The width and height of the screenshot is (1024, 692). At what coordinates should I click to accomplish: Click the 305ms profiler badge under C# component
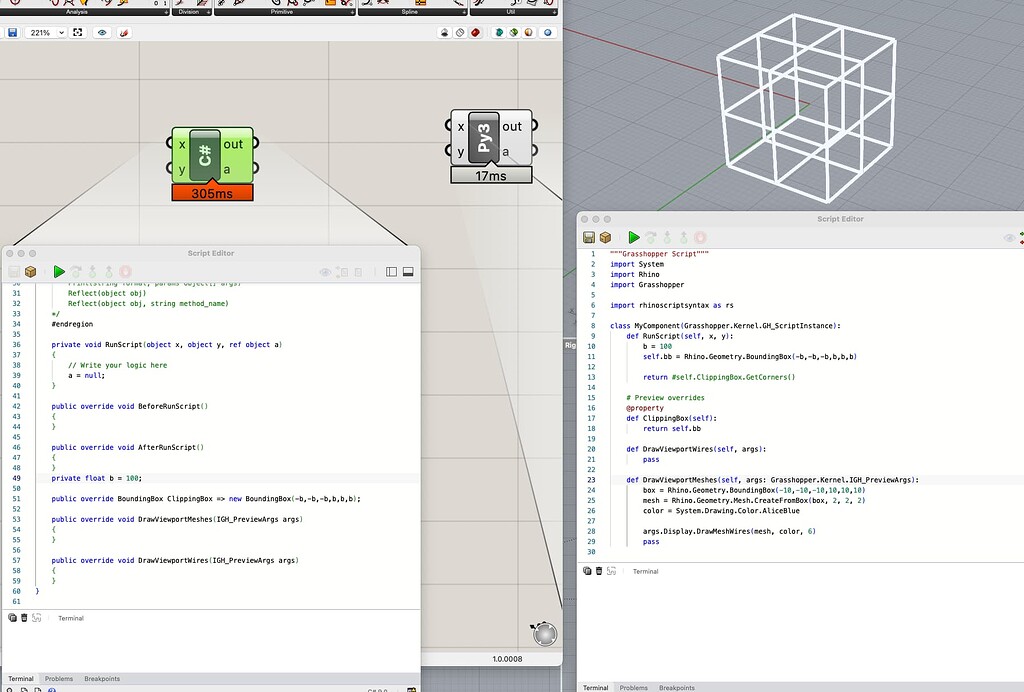pyautogui.click(x=211, y=190)
